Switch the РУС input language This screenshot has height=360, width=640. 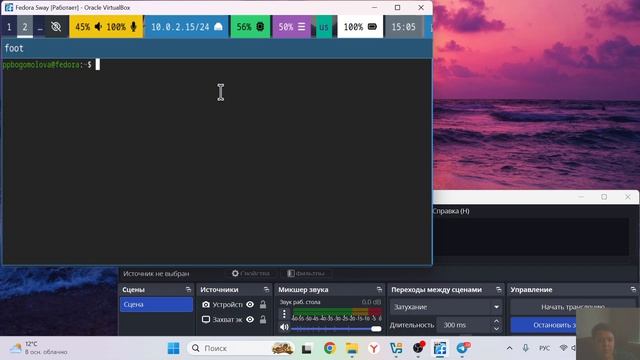(544, 348)
